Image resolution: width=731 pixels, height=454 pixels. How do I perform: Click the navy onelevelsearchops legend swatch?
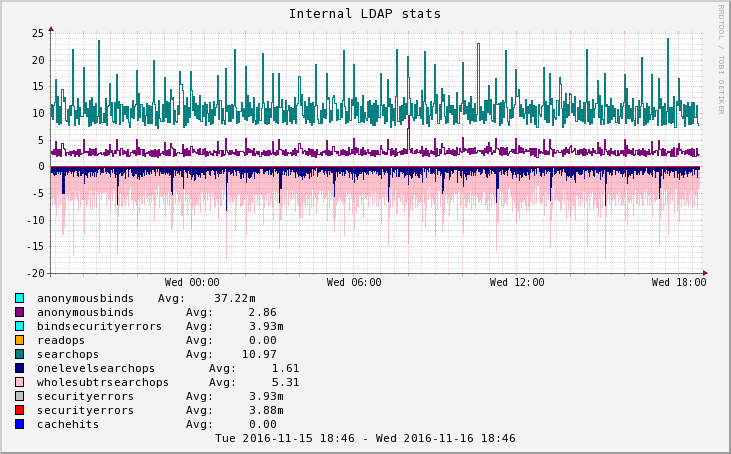point(19,368)
